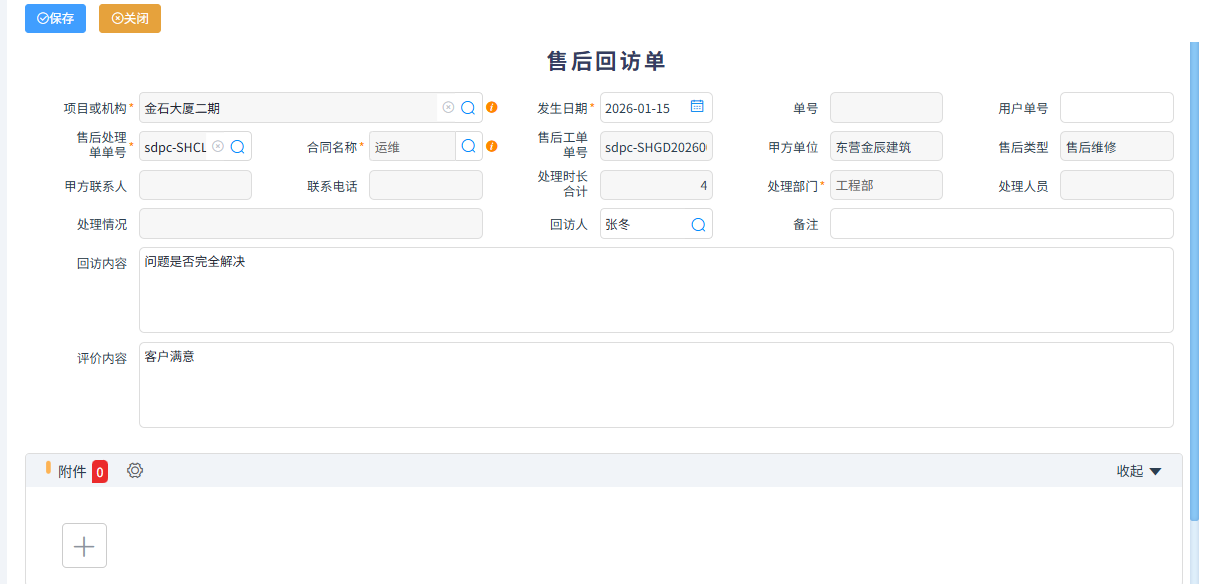Click search icon in 售后处理单单号 field

(x=237, y=147)
